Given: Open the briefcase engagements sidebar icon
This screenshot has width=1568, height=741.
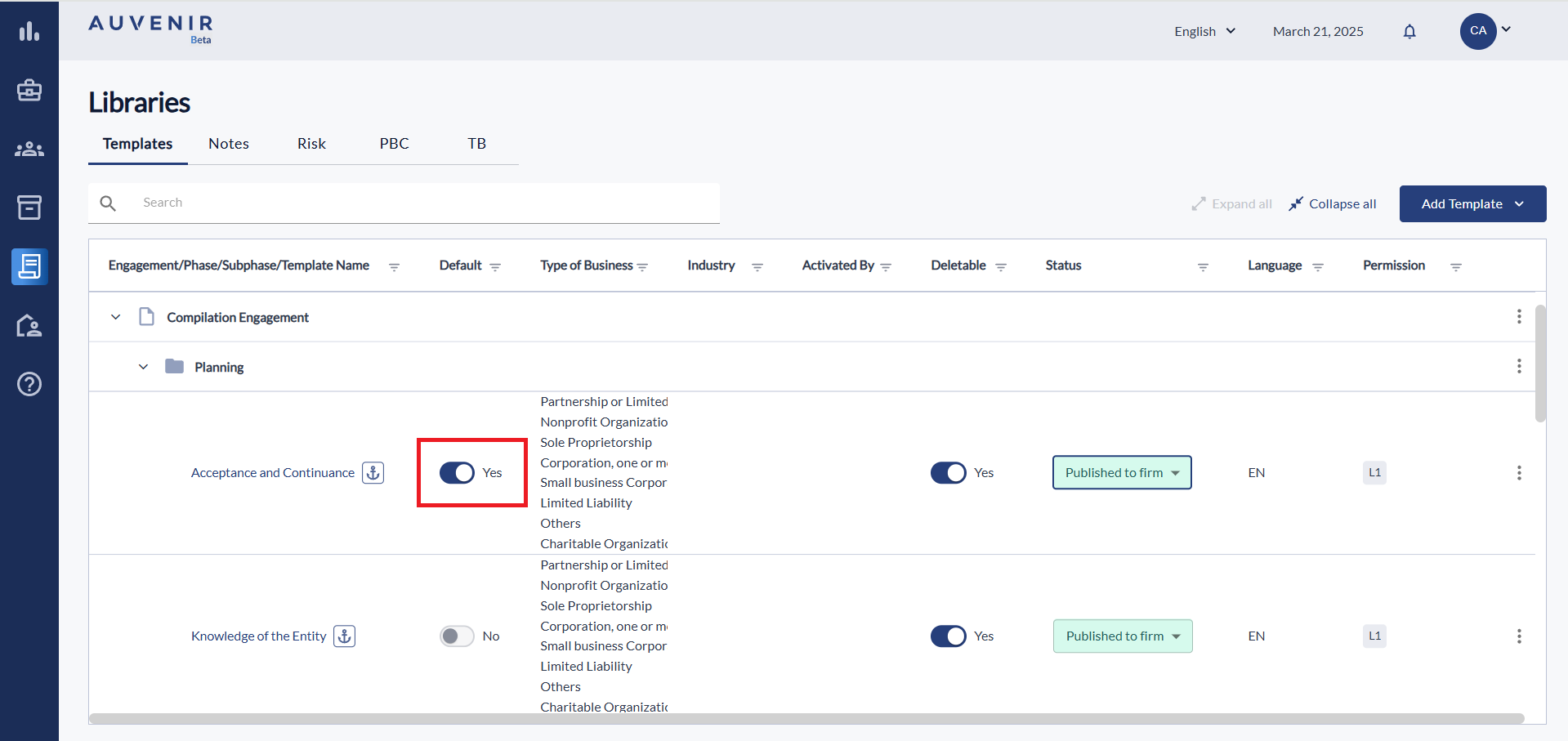Looking at the screenshot, I should (x=29, y=91).
